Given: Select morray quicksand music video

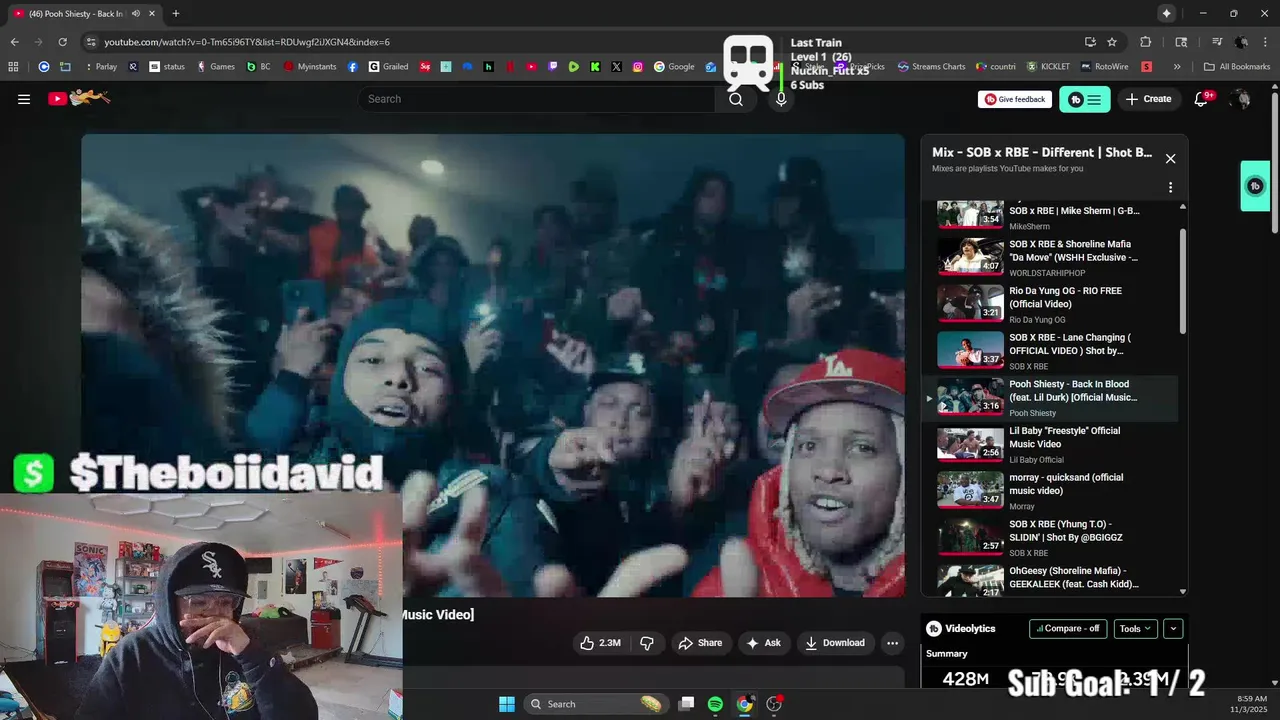Looking at the screenshot, I should (x=1050, y=491).
